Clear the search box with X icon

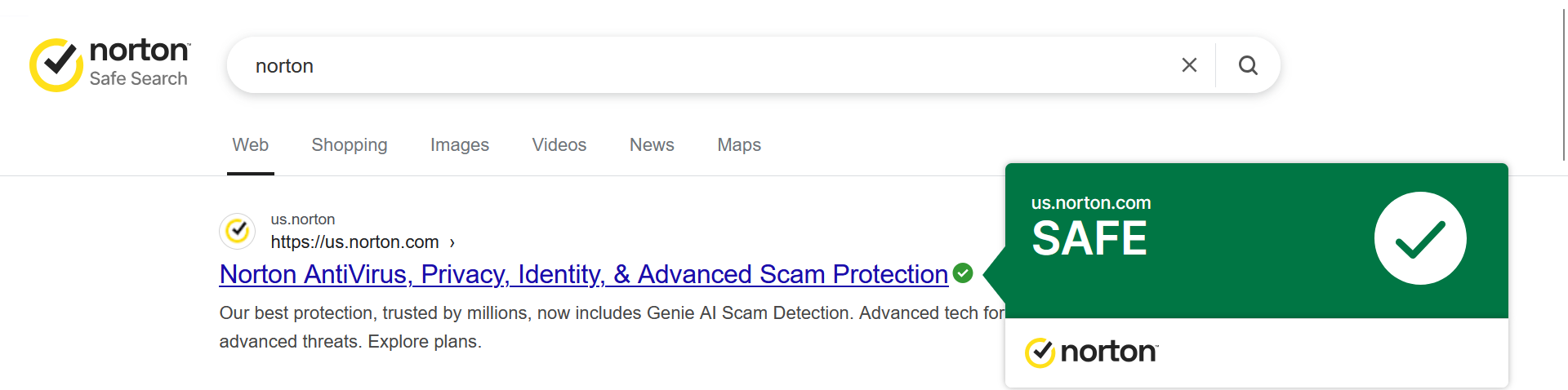point(1189,65)
